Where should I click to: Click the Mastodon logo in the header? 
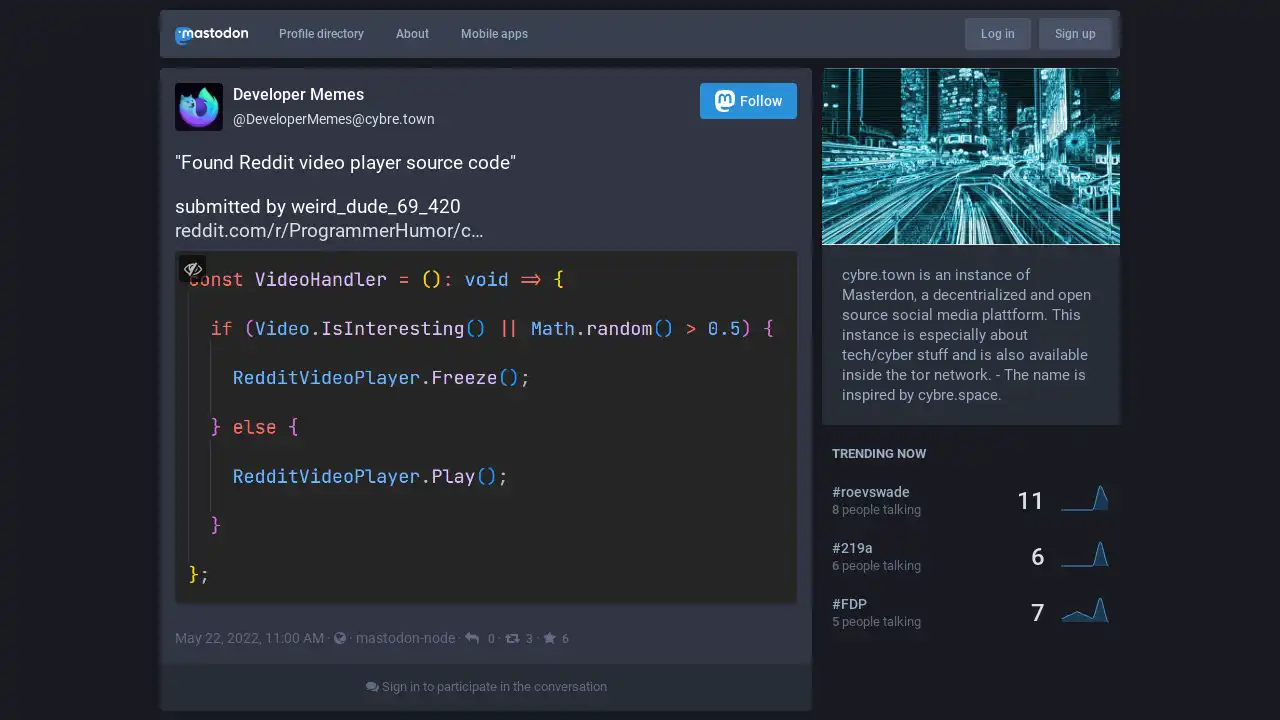[x=212, y=34]
